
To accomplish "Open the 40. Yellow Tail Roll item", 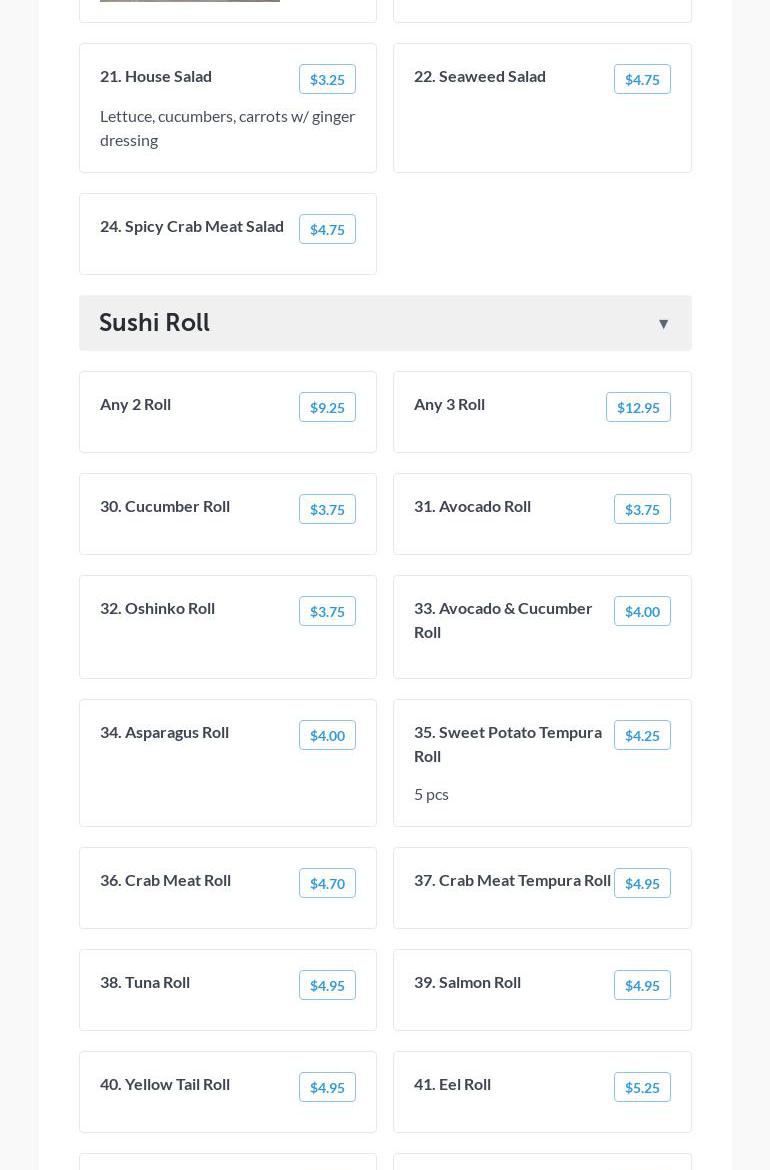I will [x=165, y=1084].
